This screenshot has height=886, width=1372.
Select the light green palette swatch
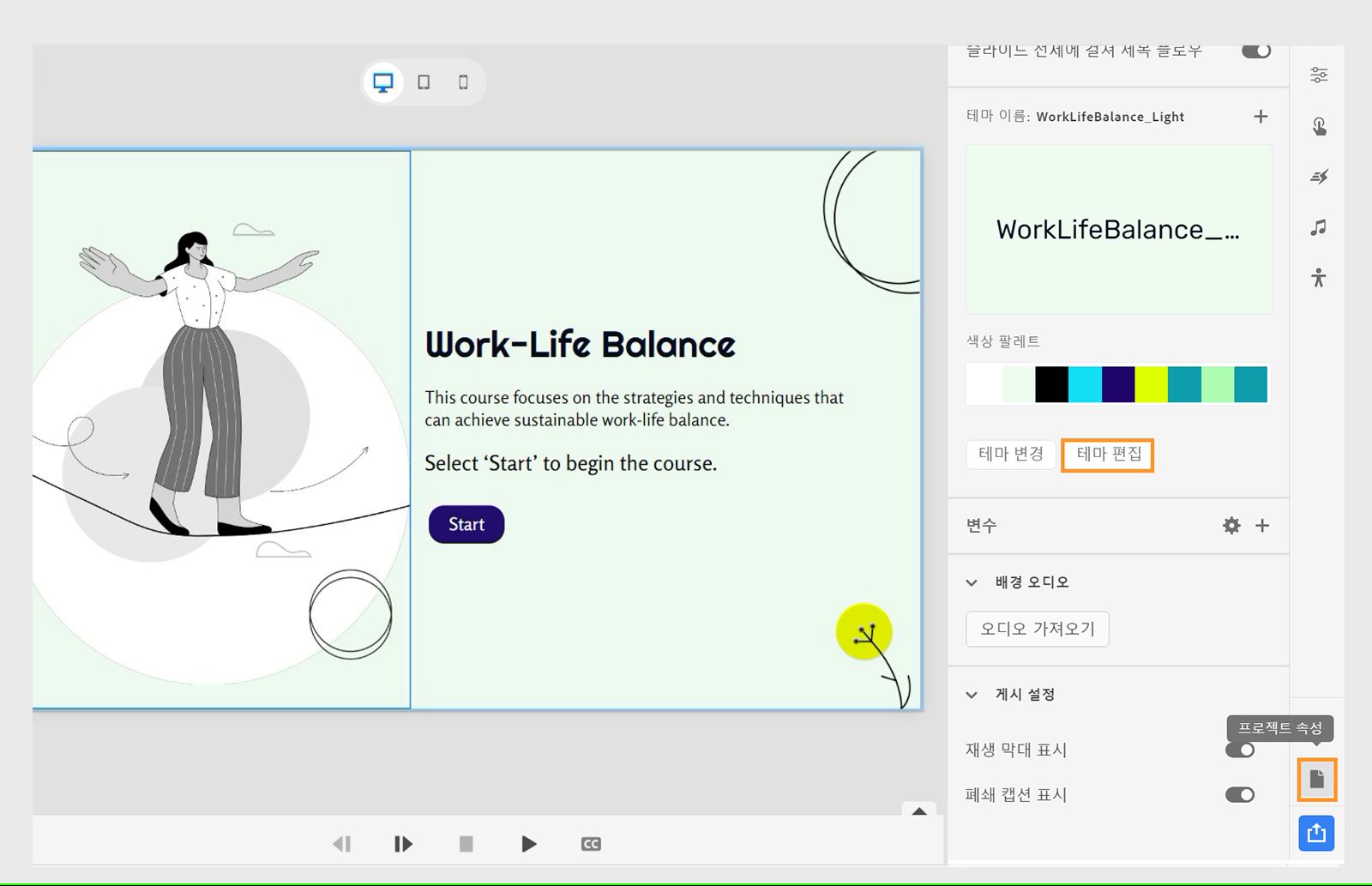pos(1218,384)
